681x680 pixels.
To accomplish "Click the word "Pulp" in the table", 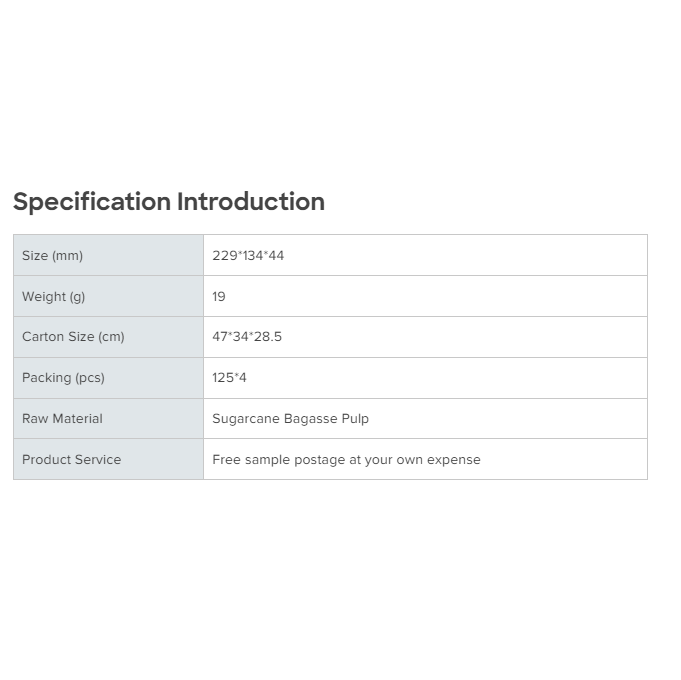I will pyautogui.click(x=355, y=419).
